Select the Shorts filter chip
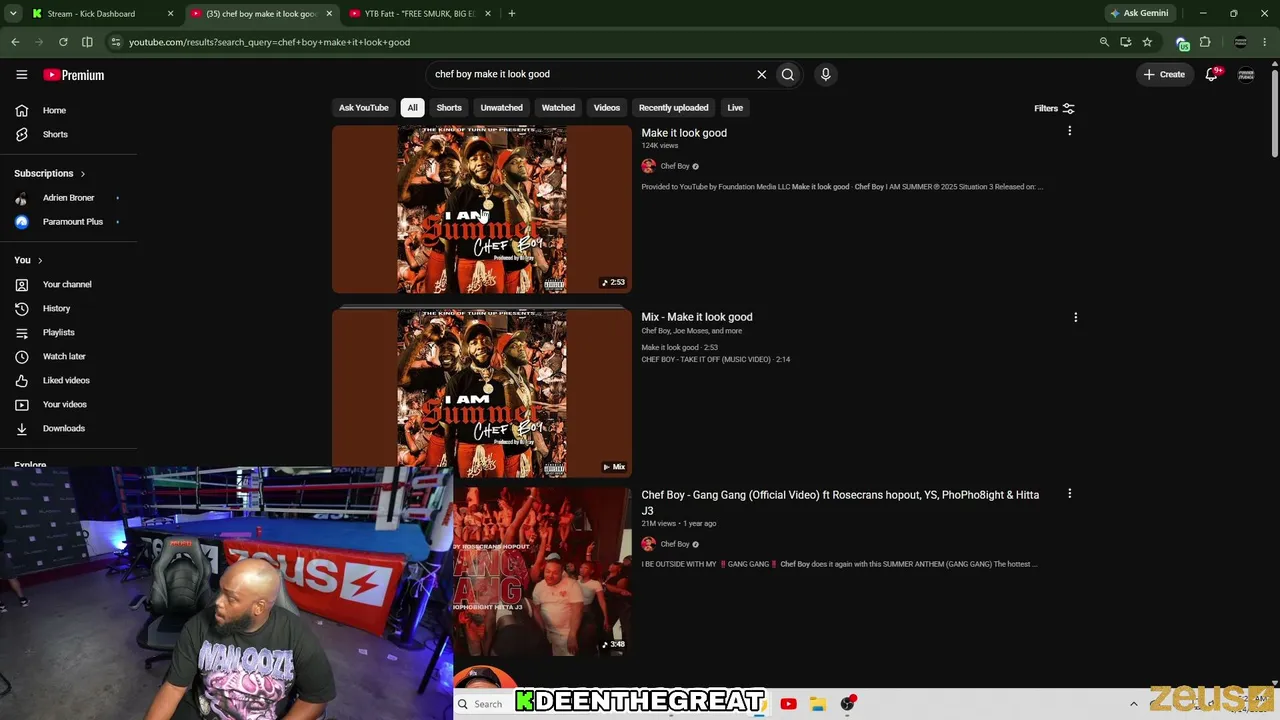Screen dimensions: 1280x720 click(449, 108)
